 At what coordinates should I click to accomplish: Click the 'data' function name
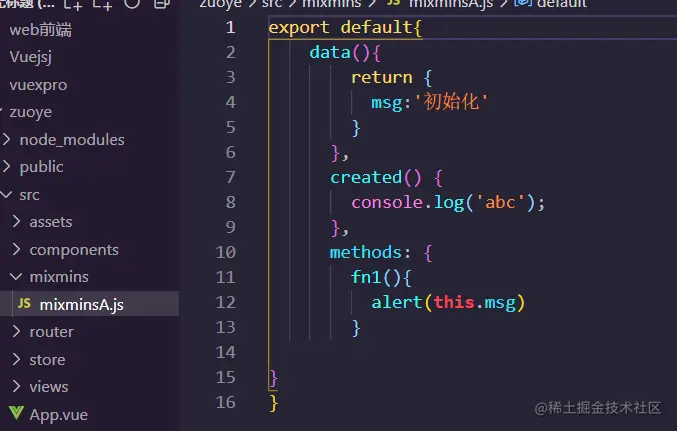[x=330, y=53]
